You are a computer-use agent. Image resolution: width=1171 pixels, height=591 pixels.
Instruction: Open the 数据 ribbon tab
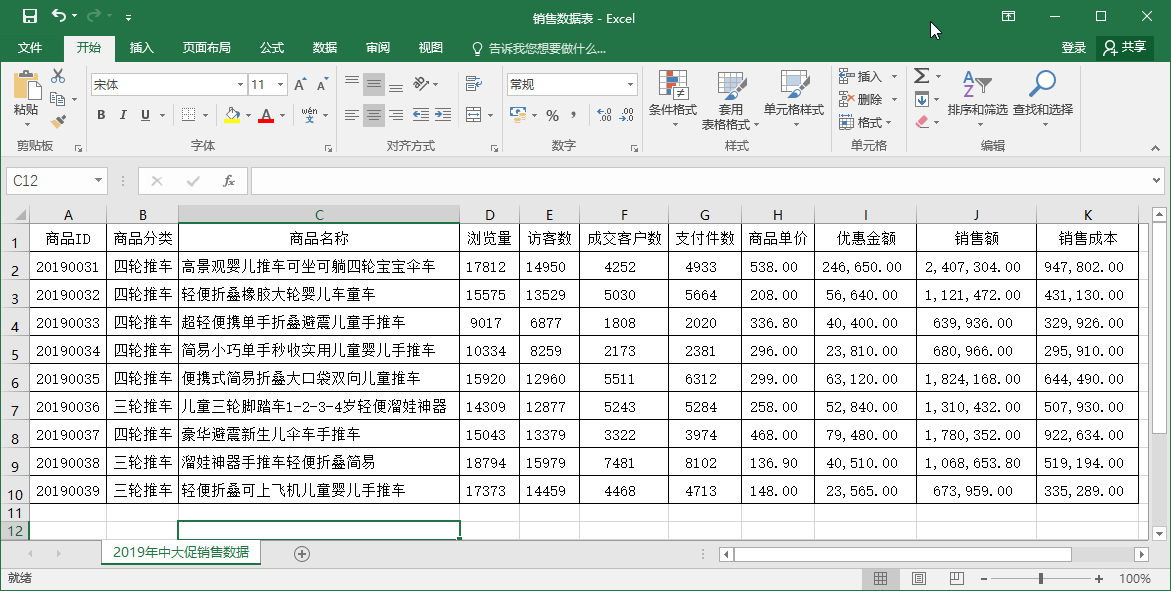[x=325, y=46]
